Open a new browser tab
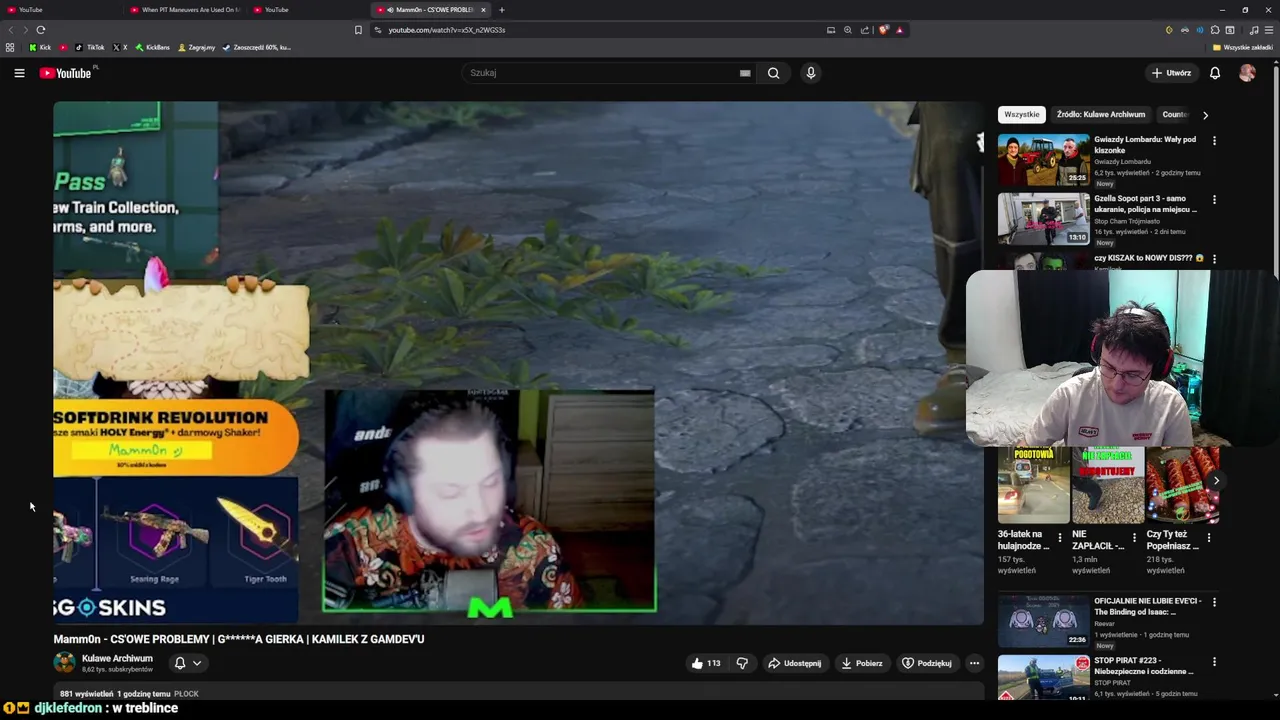 coord(502,10)
